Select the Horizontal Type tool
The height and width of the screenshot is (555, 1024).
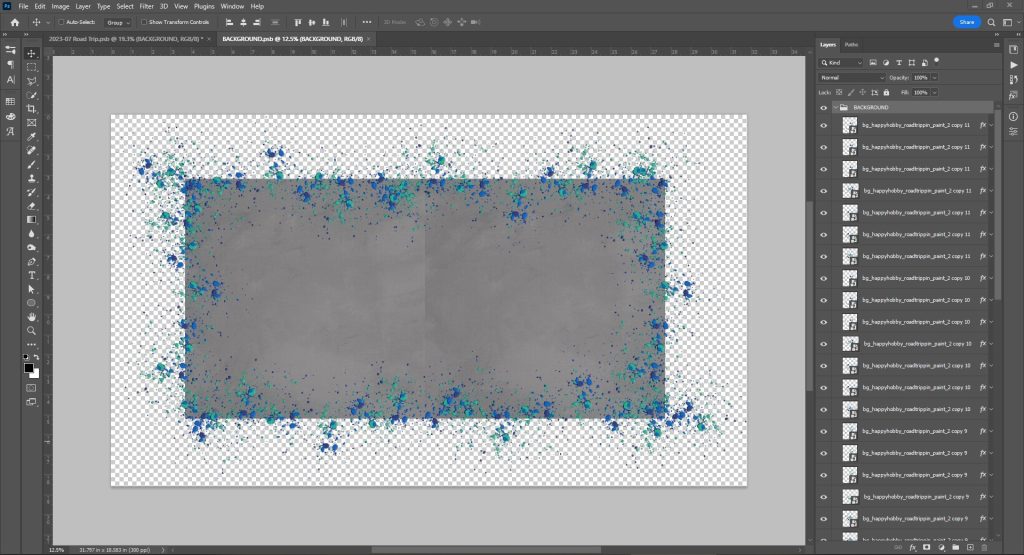tap(32, 275)
